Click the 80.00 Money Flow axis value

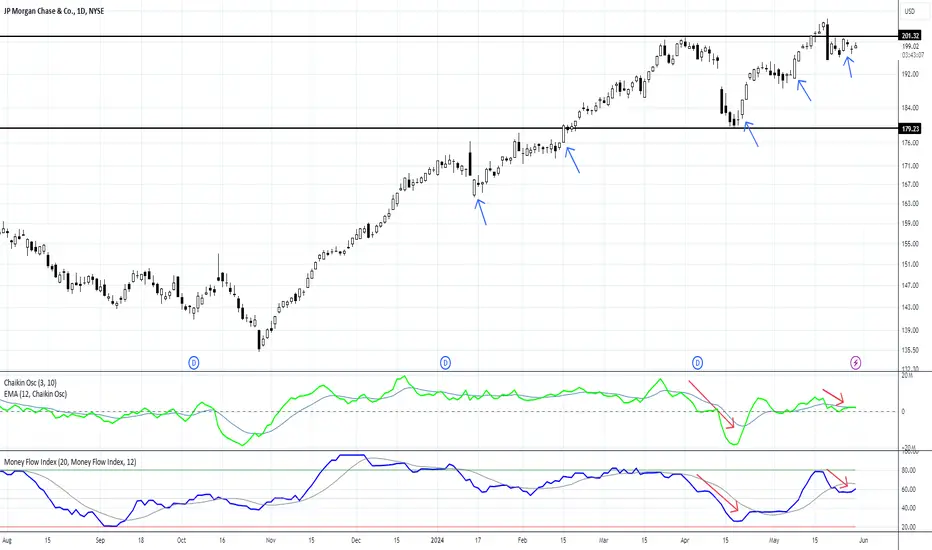tap(909, 470)
